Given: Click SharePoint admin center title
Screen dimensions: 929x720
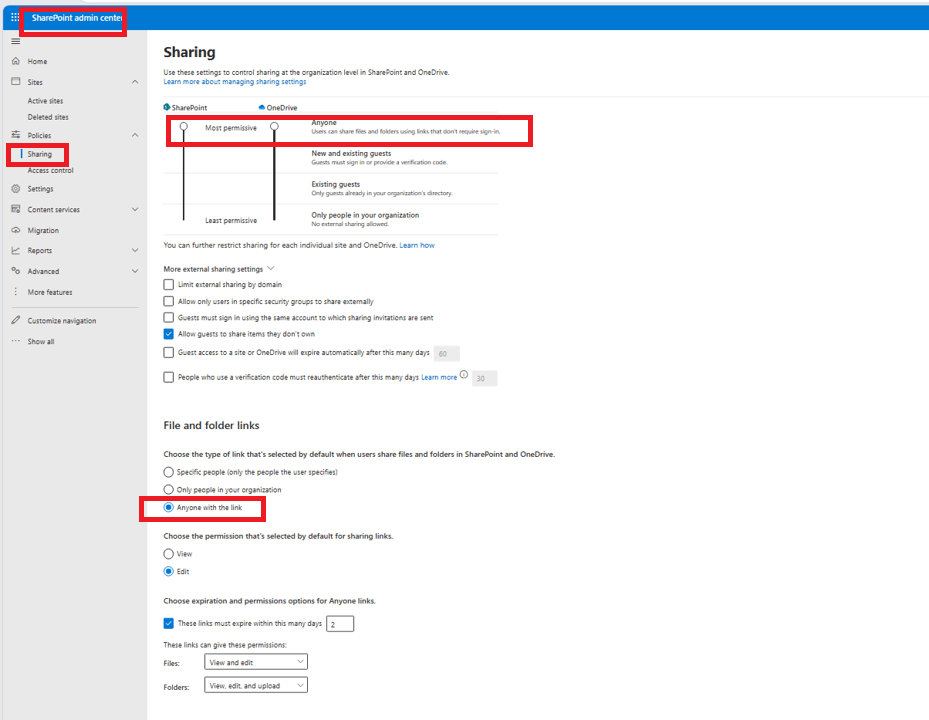Looking at the screenshot, I should point(77,18).
